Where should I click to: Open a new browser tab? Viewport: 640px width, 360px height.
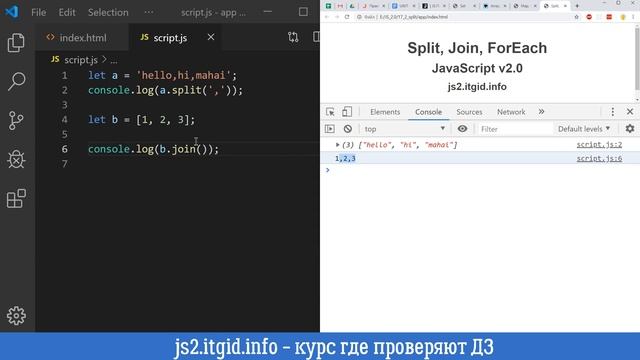pyautogui.click(x=577, y=6)
